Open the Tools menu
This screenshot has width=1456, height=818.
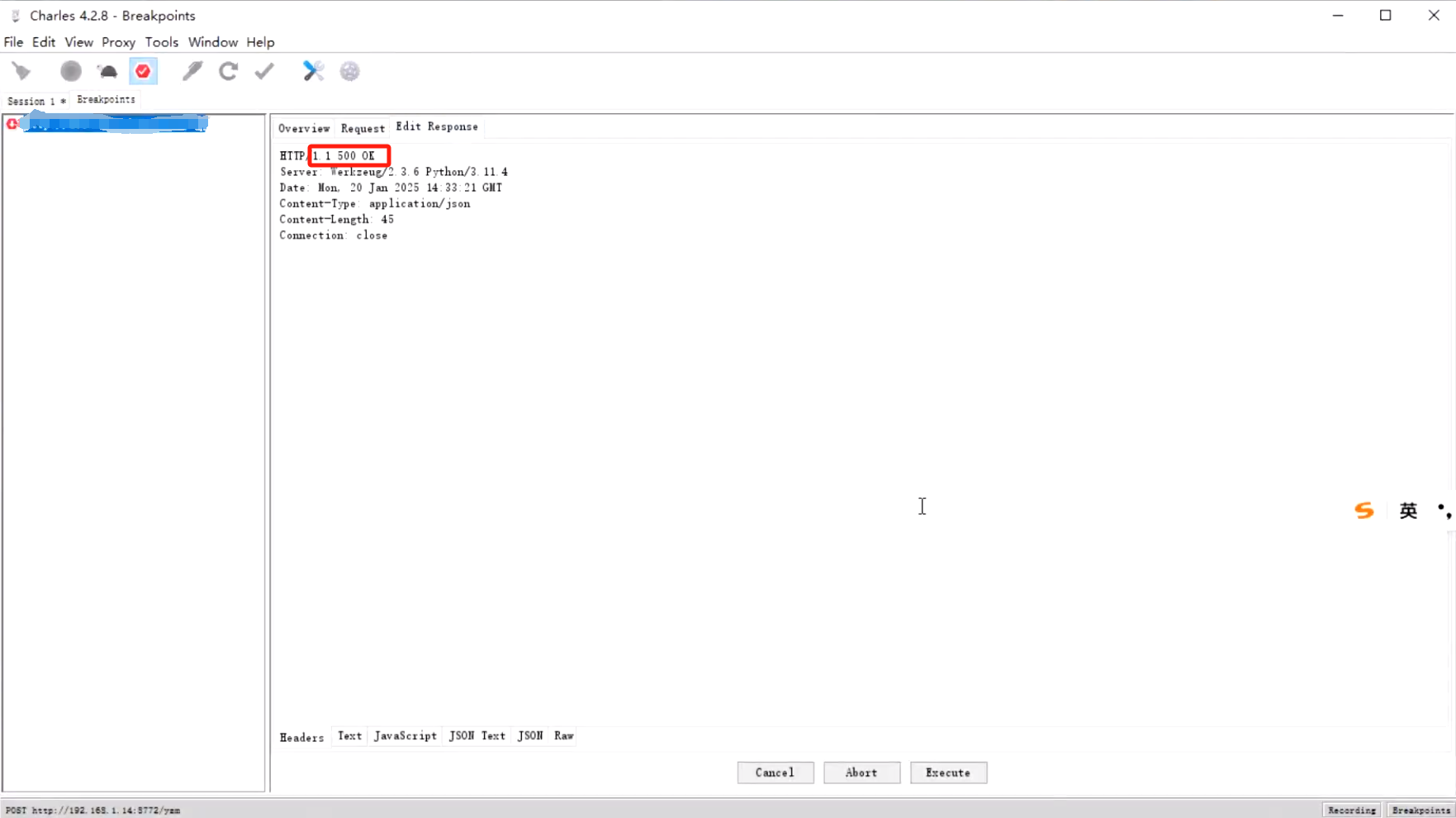click(162, 42)
